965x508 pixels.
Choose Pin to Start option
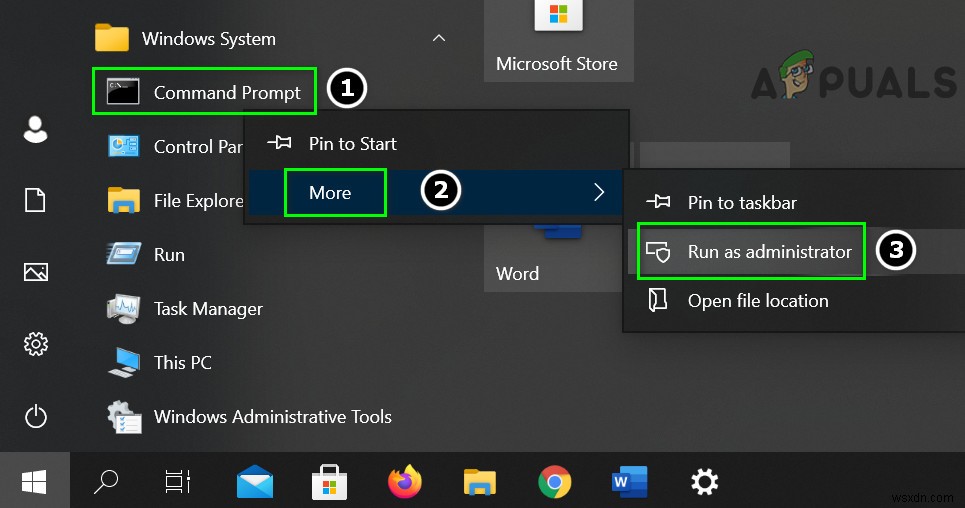(352, 144)
